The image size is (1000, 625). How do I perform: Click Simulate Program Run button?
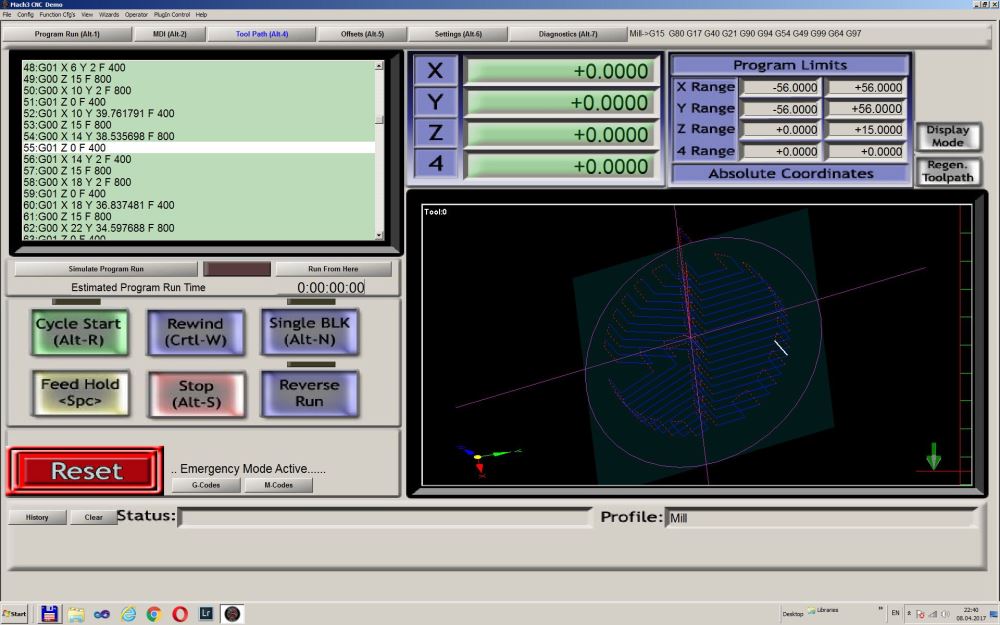click(106, 269)
